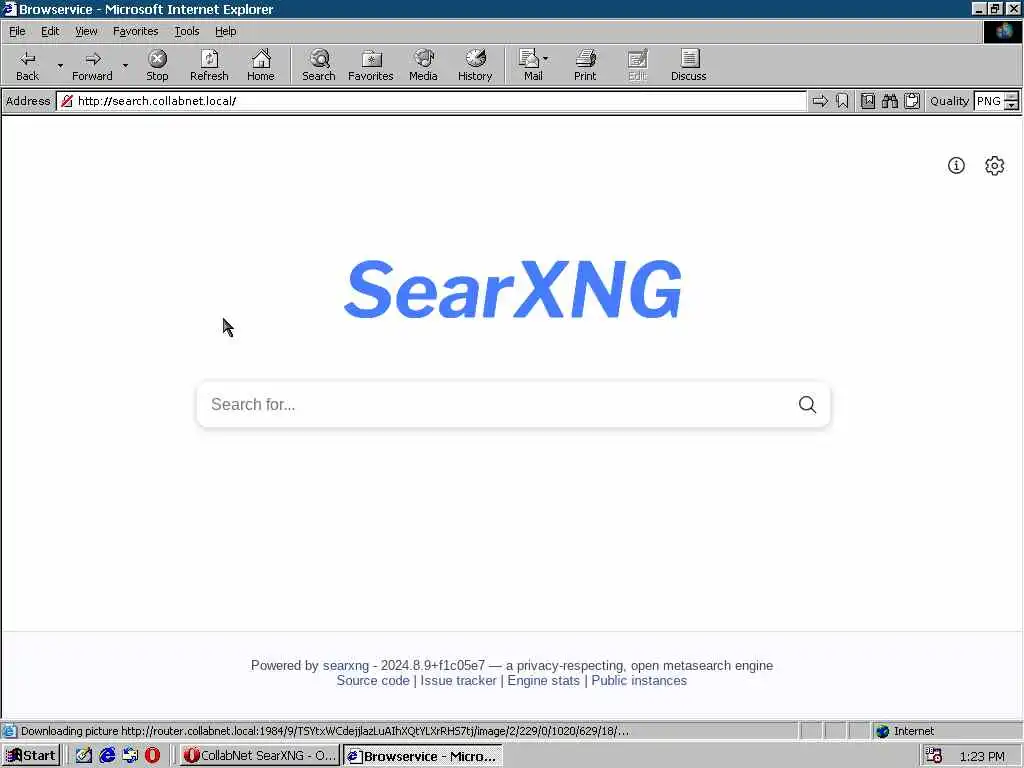
Task: Open the Tools menu
Action: [186, 31]
